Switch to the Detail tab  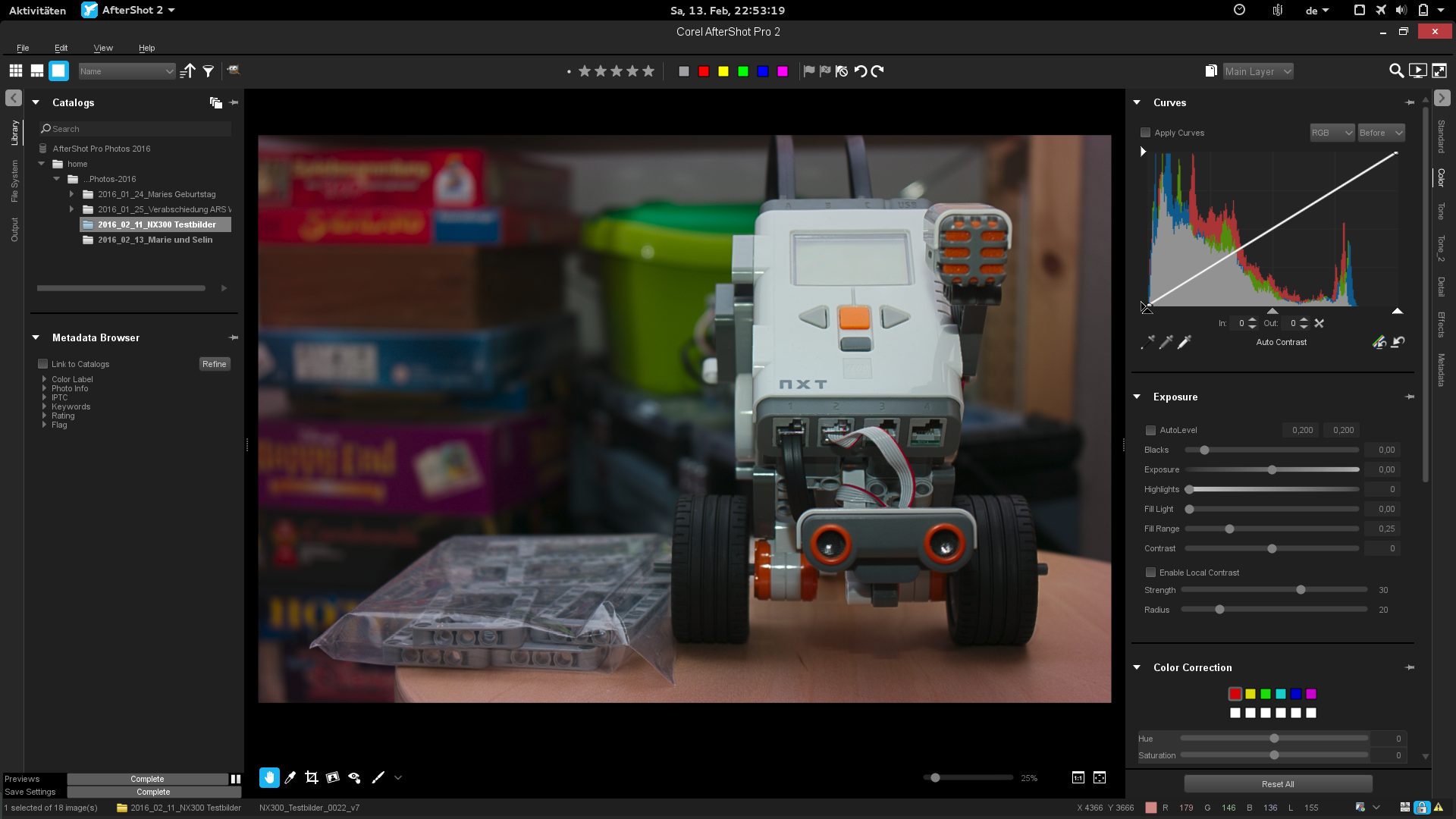1441,287
